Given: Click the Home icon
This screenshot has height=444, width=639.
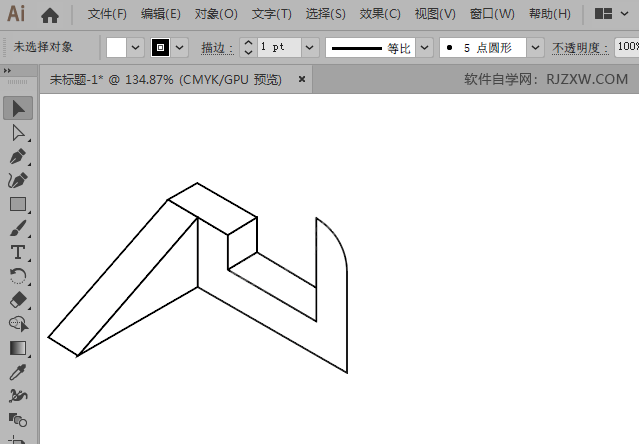Looking at the screenshot, I should pyautogui.click(x=49, y=14).
